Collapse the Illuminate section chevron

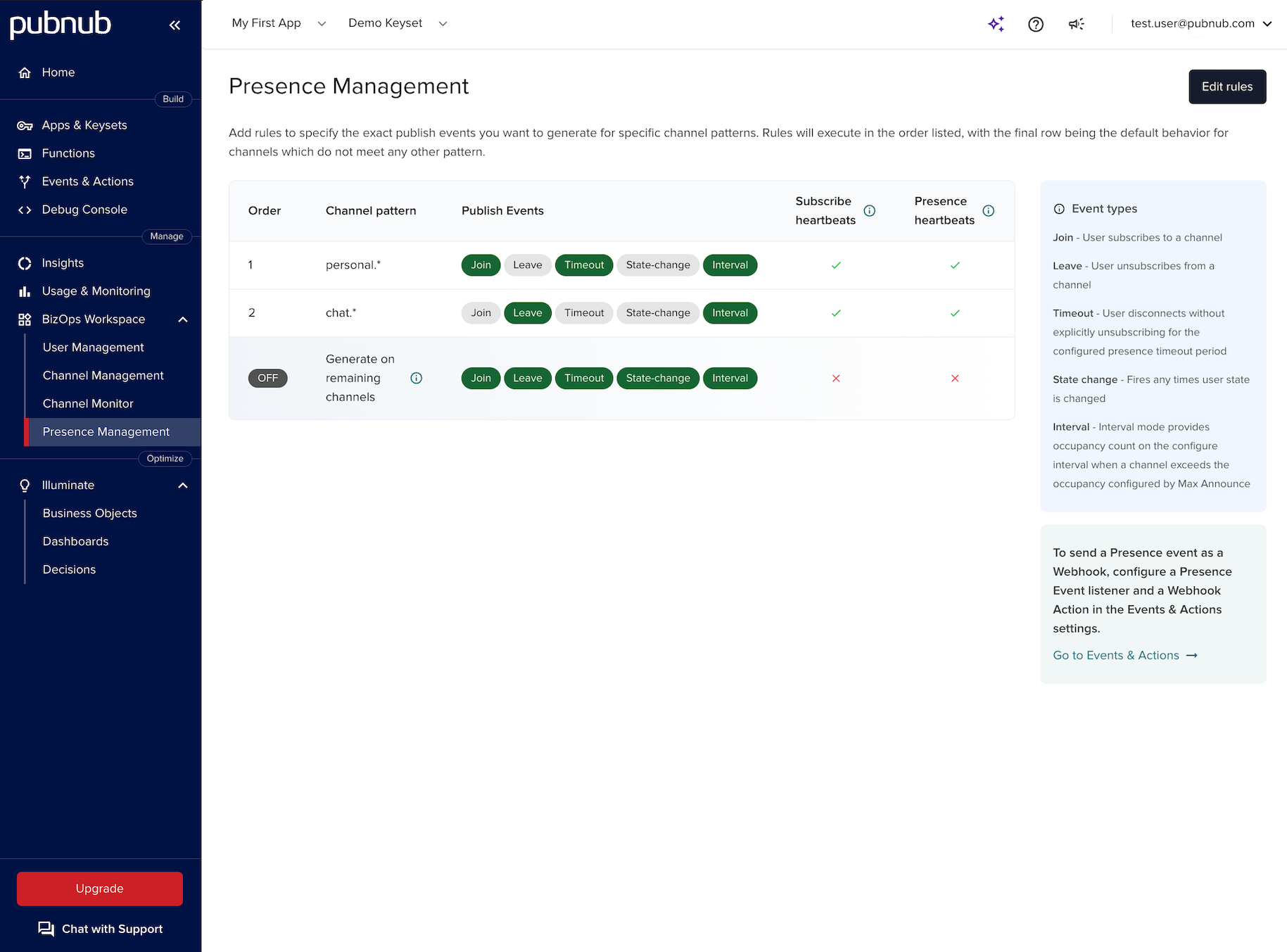pyautogui.click(x=183, y=485)
